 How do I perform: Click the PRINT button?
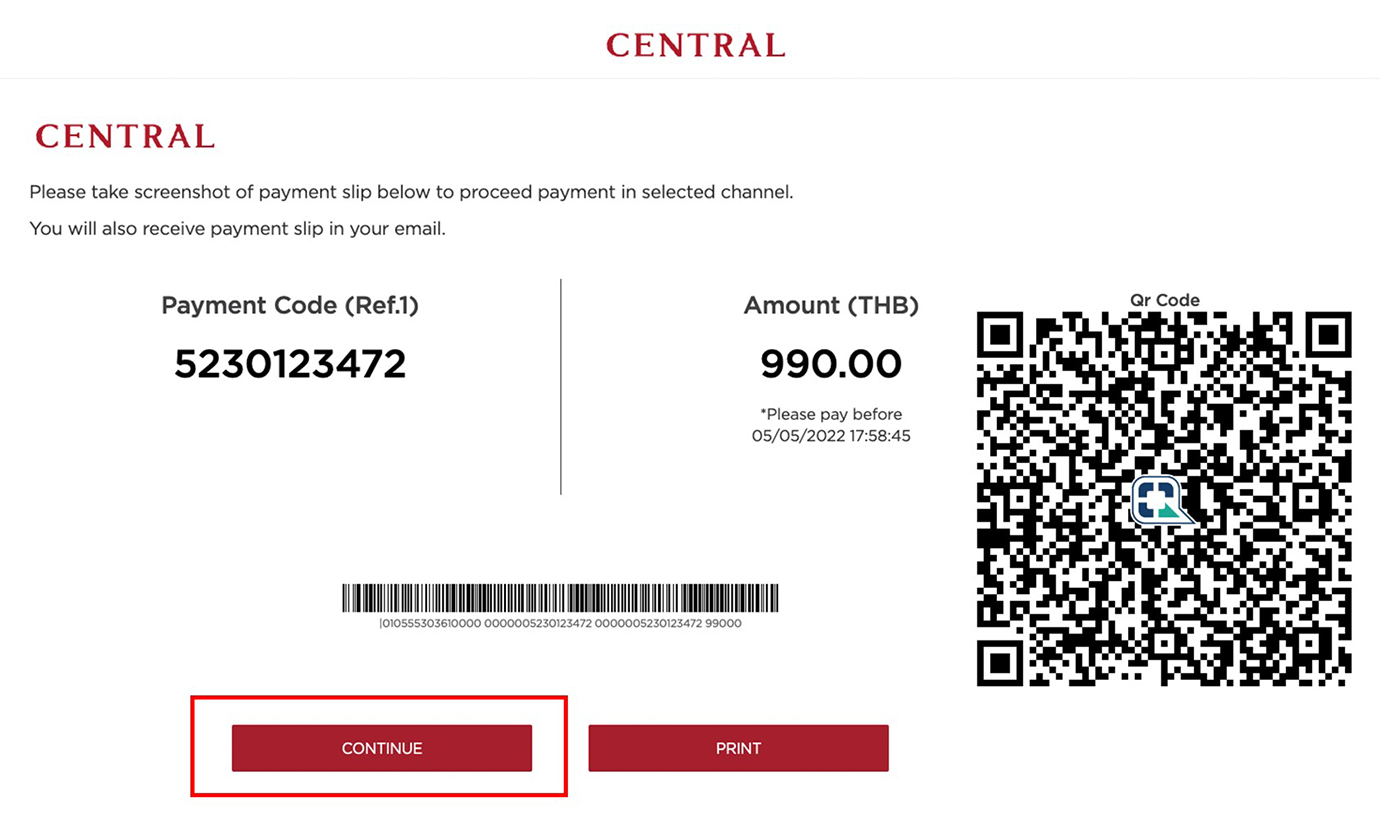click(x=738, y=748)
